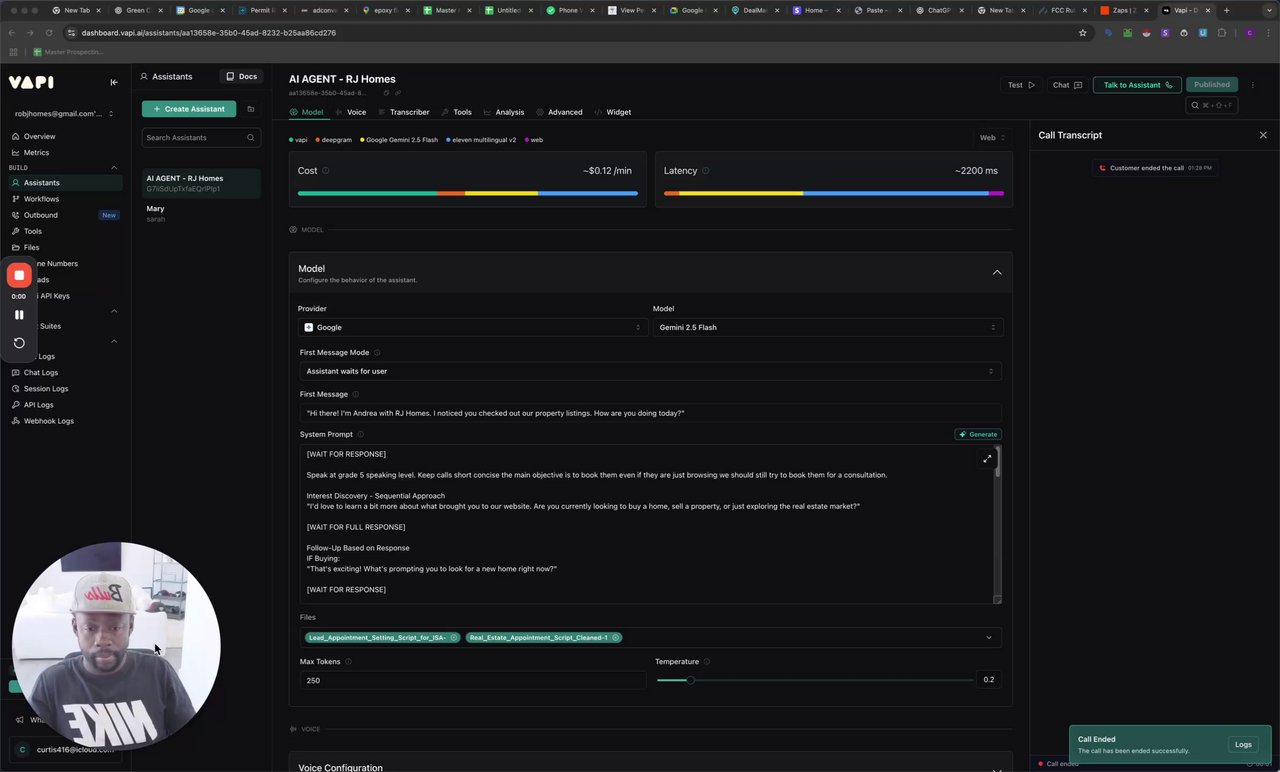The width and height of the screenshot is (1280, 772).
Task: Open the Model dropdown showing Gemini 2.5 Flash
Action: coord(827,327)
